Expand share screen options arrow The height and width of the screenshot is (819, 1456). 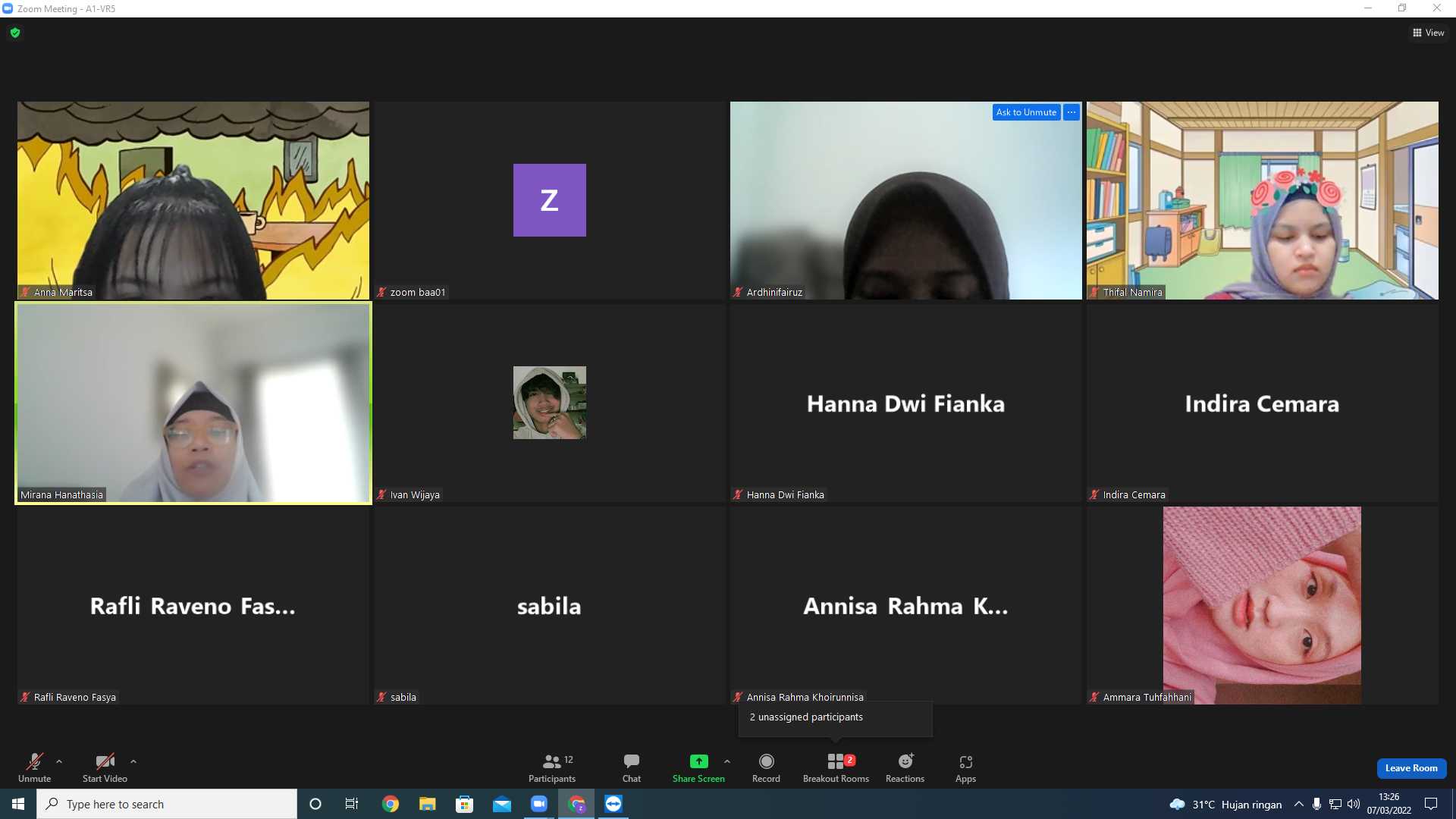click(727, 761)
